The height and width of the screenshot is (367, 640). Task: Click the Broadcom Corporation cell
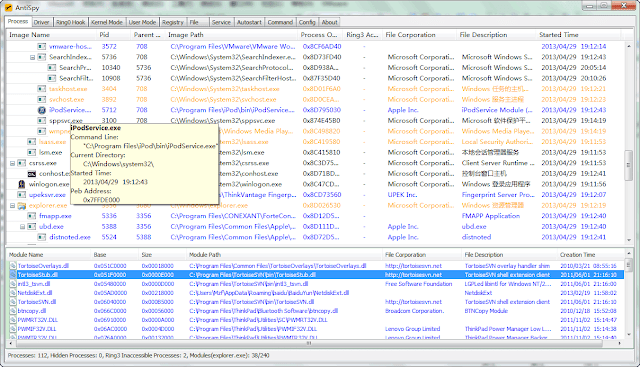point(414,311)
